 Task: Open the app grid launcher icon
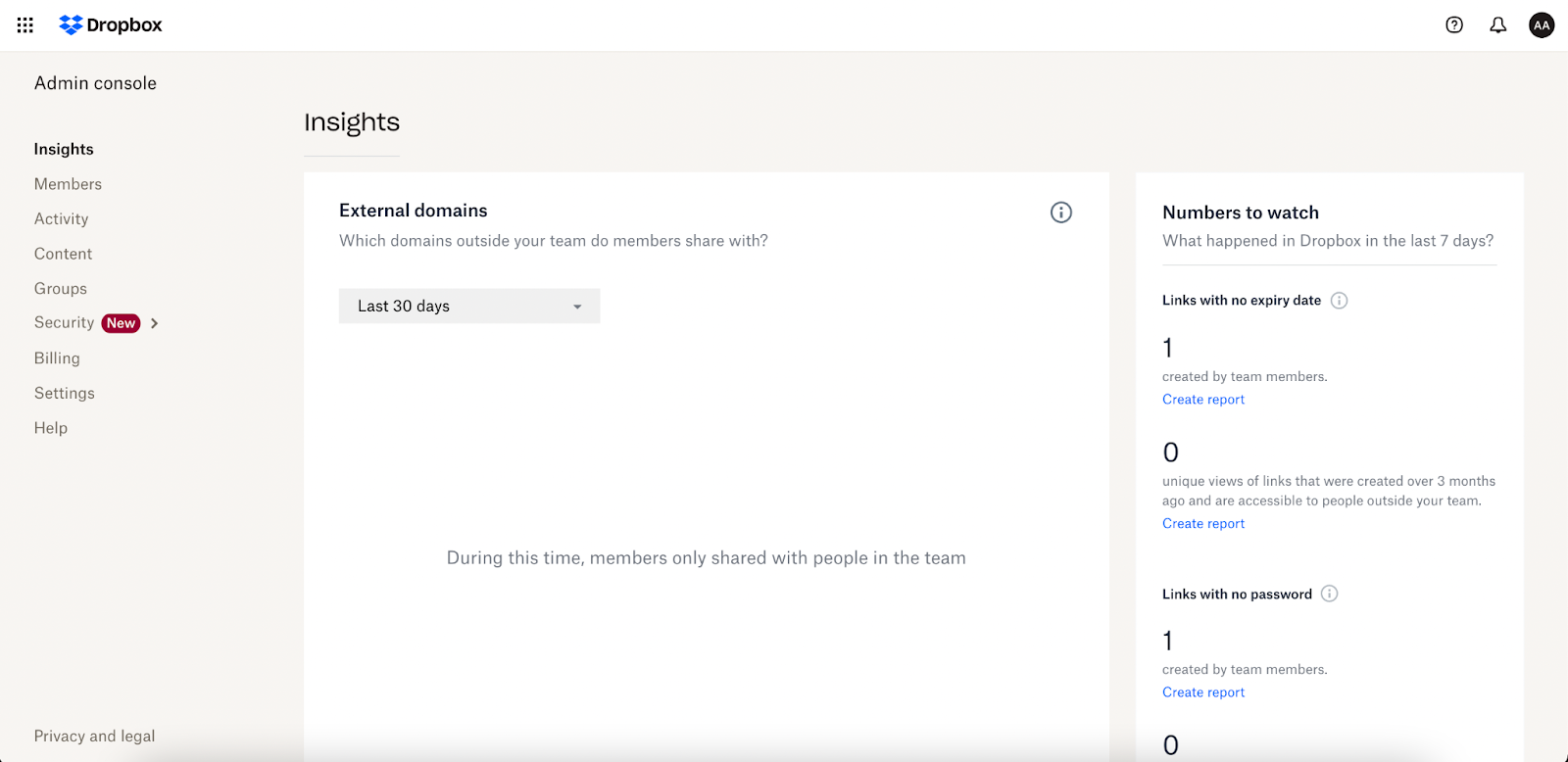(x=25, y=25)
